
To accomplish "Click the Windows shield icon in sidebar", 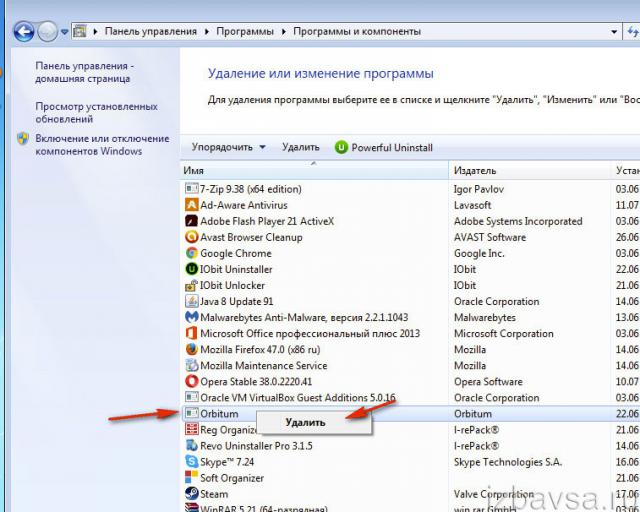I will tap(23, 138).
